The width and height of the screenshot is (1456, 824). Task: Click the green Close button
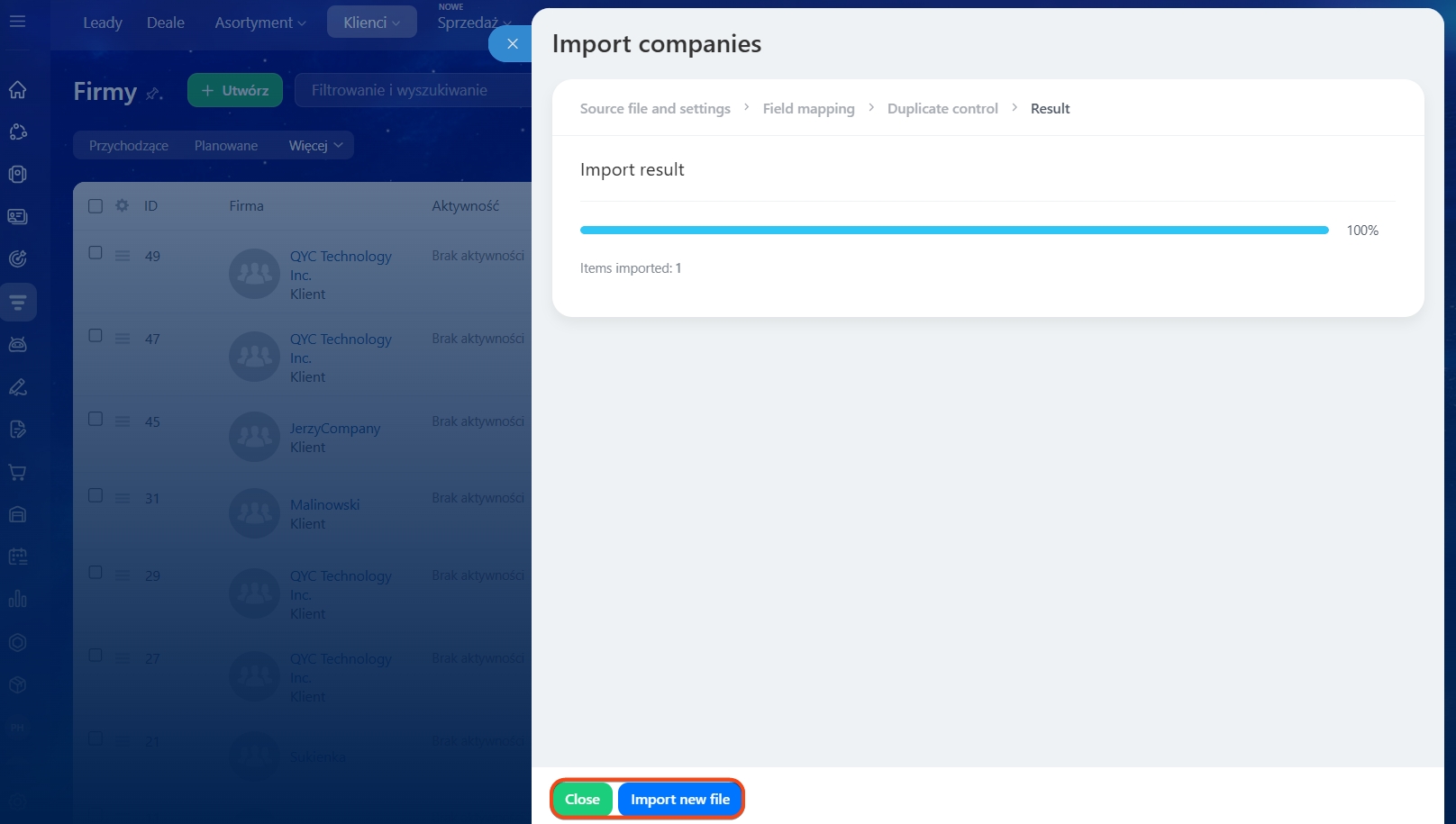click(x=582, y=800)
